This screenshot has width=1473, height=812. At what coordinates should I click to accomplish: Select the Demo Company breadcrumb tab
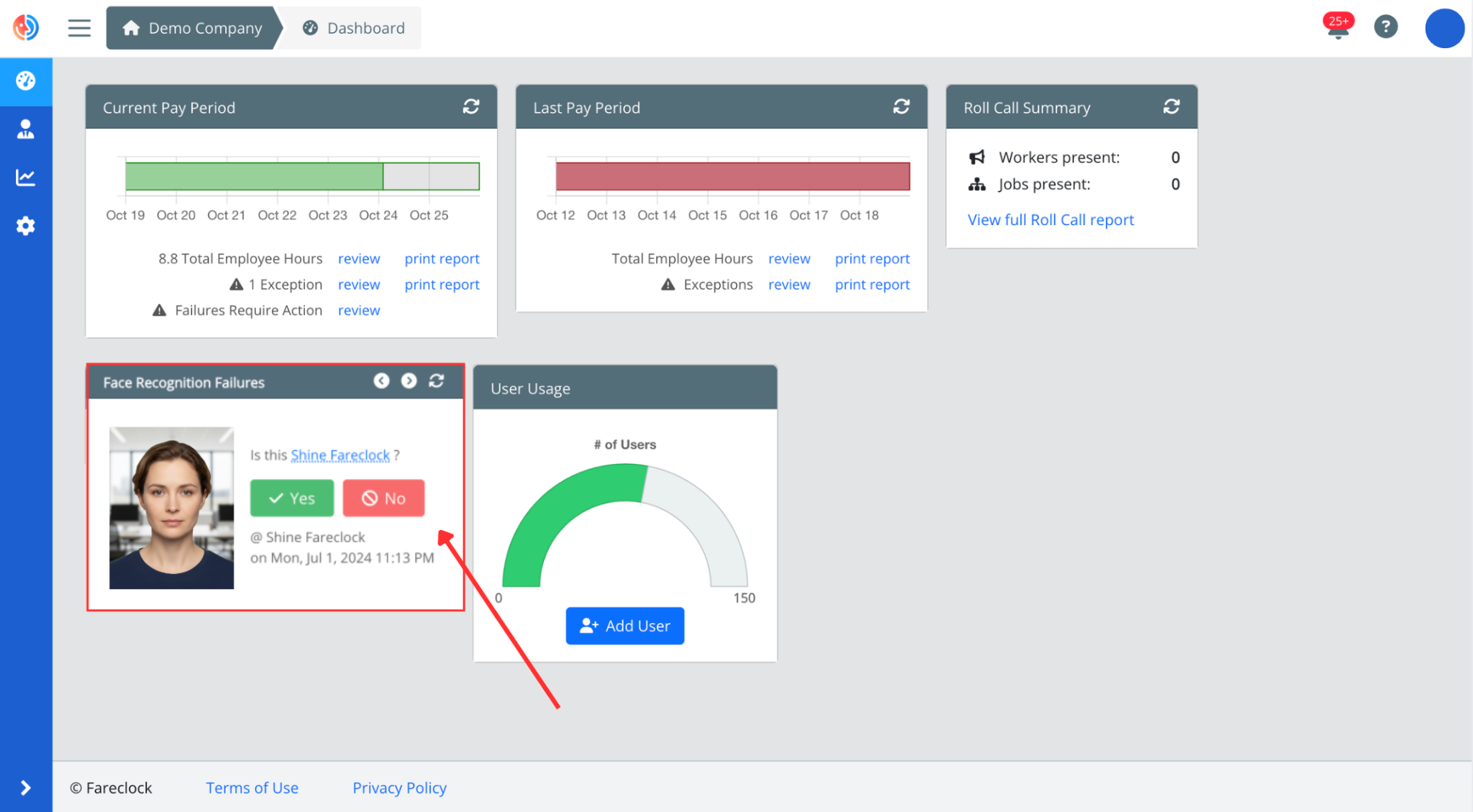click(191, 27)
